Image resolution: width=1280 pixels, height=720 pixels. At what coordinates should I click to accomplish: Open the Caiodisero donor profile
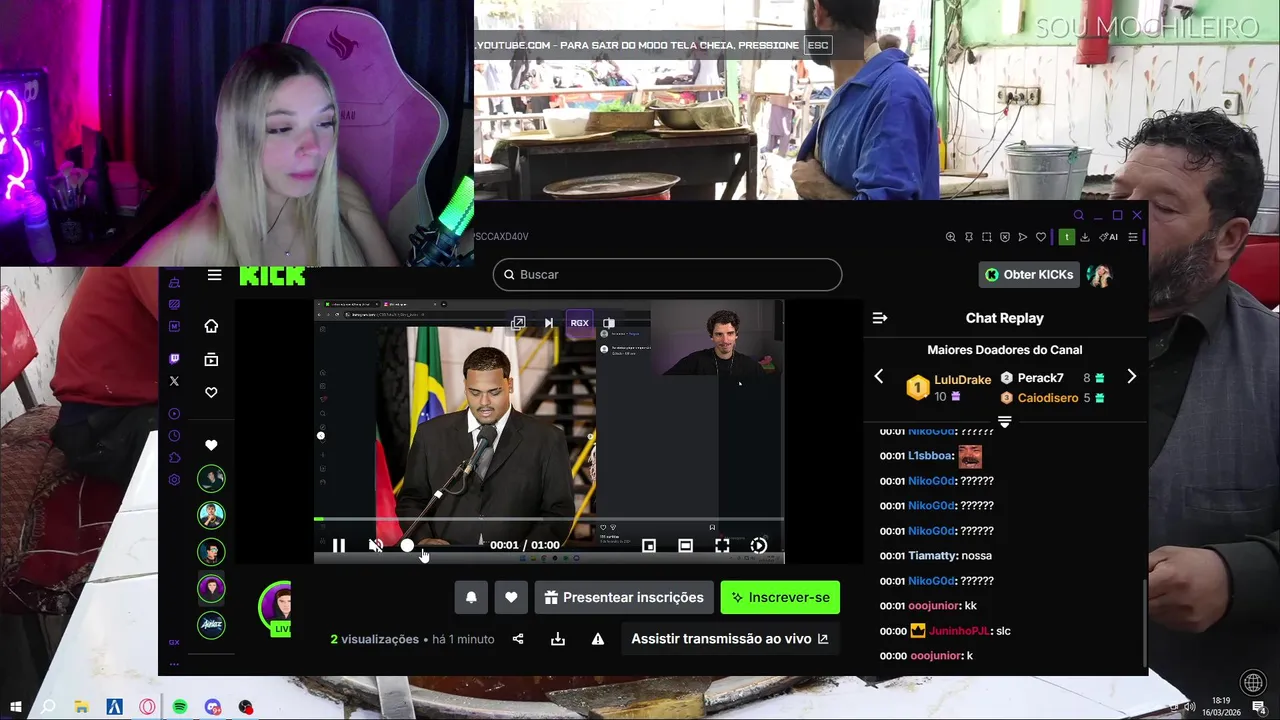(1048, 398)
